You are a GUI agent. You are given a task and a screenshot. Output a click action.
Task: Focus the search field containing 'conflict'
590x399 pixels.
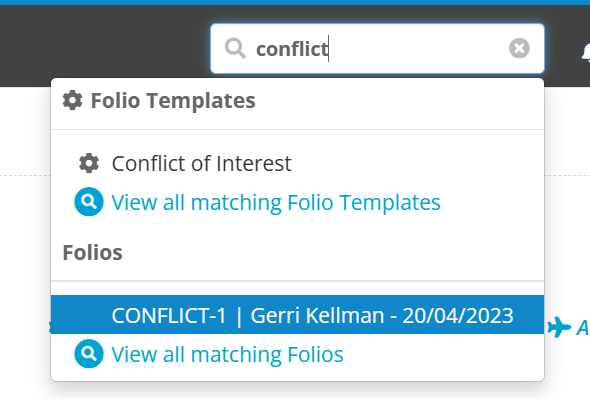[377, 49]
